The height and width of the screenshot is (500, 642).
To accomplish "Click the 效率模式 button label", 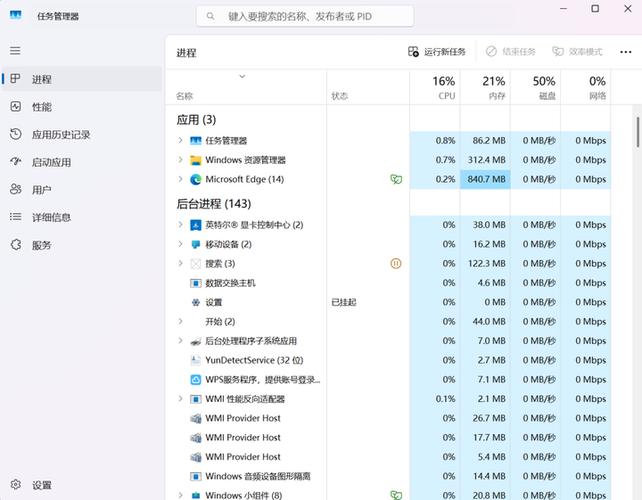I will (x=585, y=52).
